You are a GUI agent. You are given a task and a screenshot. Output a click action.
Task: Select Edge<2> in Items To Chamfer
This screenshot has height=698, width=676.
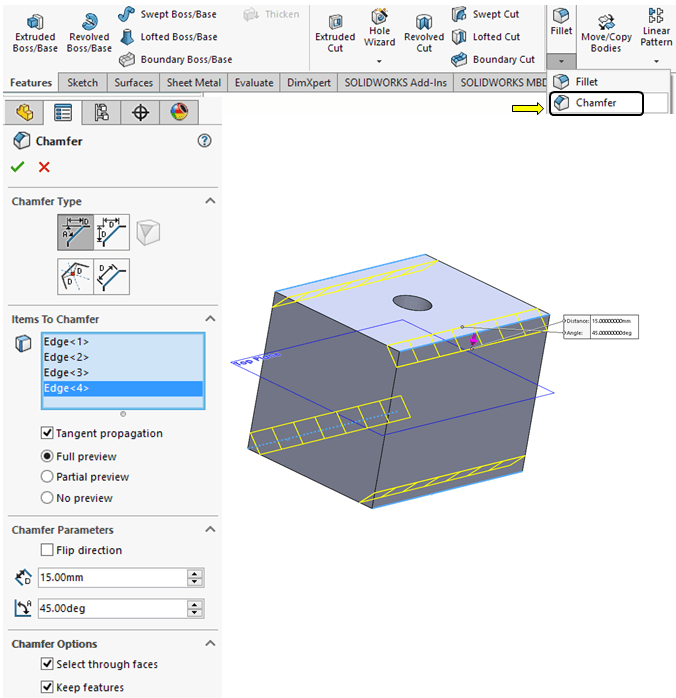[x=66, y=357]
